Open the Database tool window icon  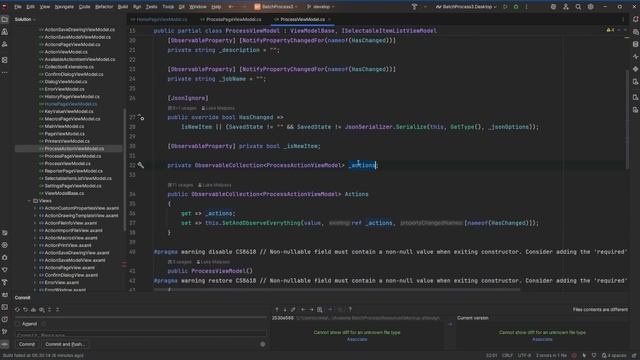tap(635, 44)
